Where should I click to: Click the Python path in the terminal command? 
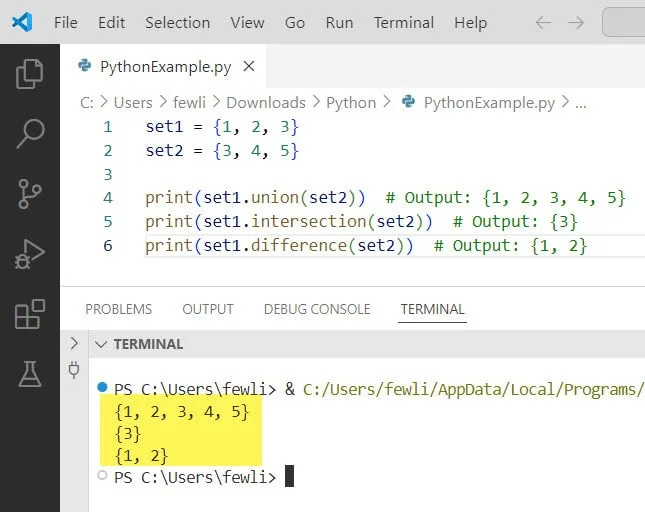pos(474,389)
